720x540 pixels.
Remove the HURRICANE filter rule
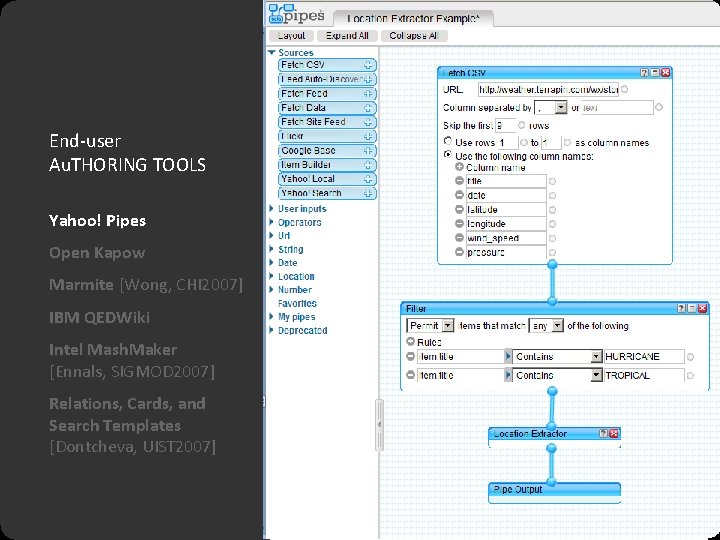click(411, 356)
